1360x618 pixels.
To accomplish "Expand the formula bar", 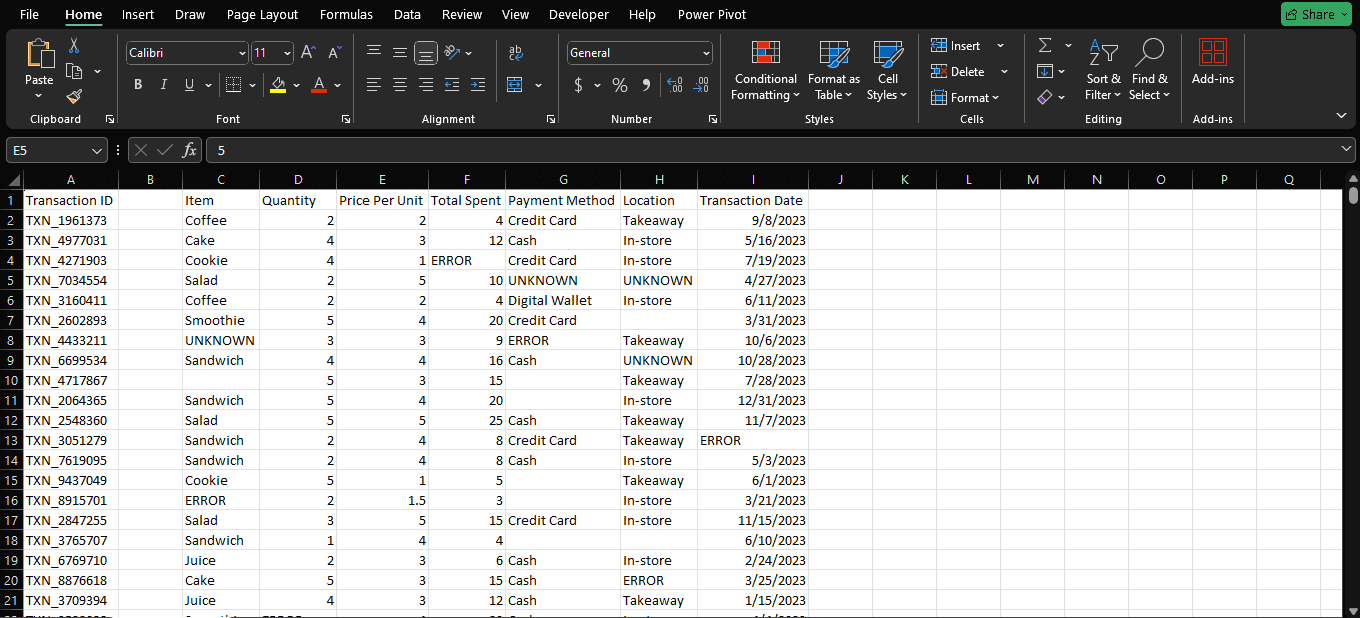I will (1346, 150).
